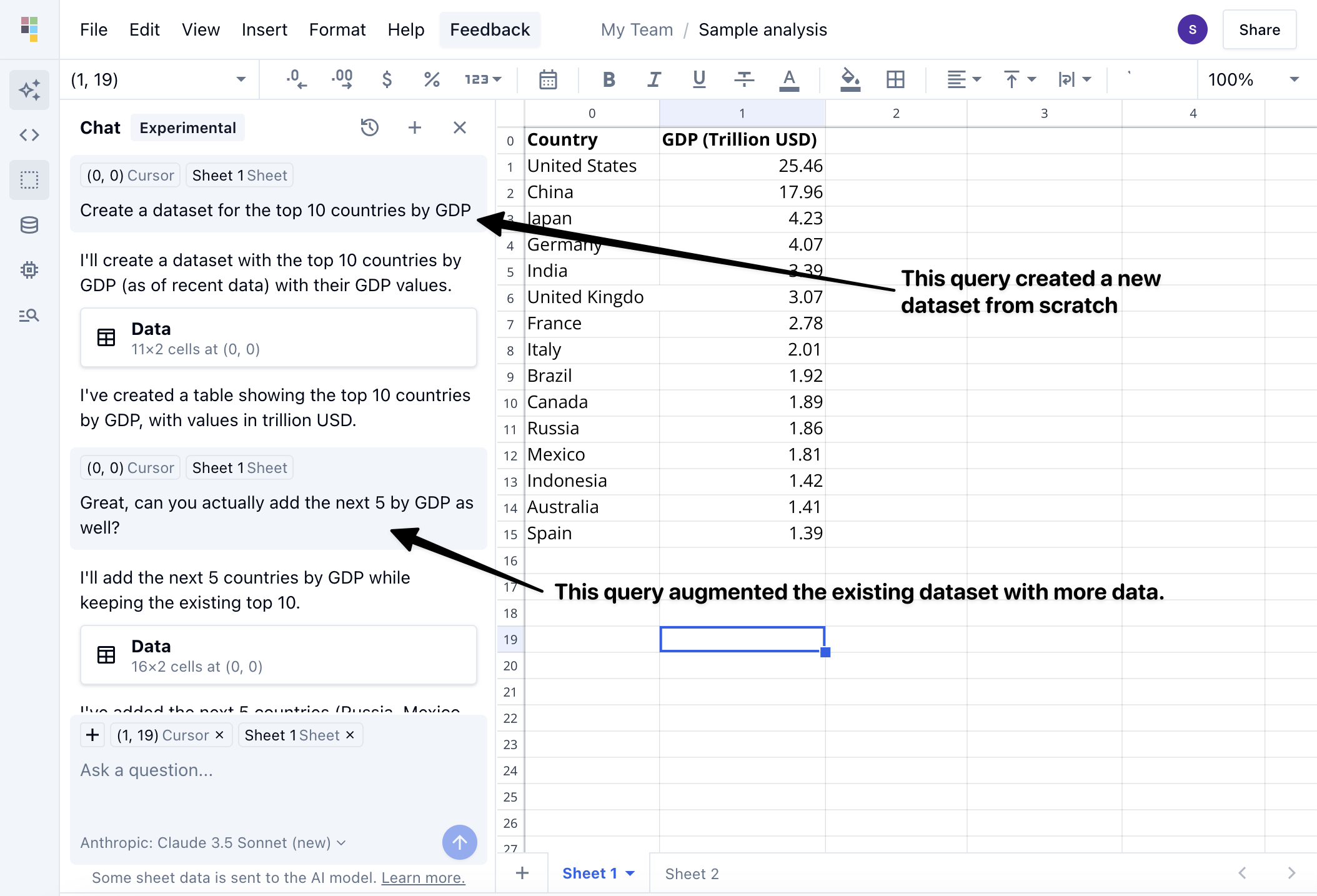1317x896 pixels.
Task: Open the cell borders icon
Action: pyautogui.click(x=895, y=79)
